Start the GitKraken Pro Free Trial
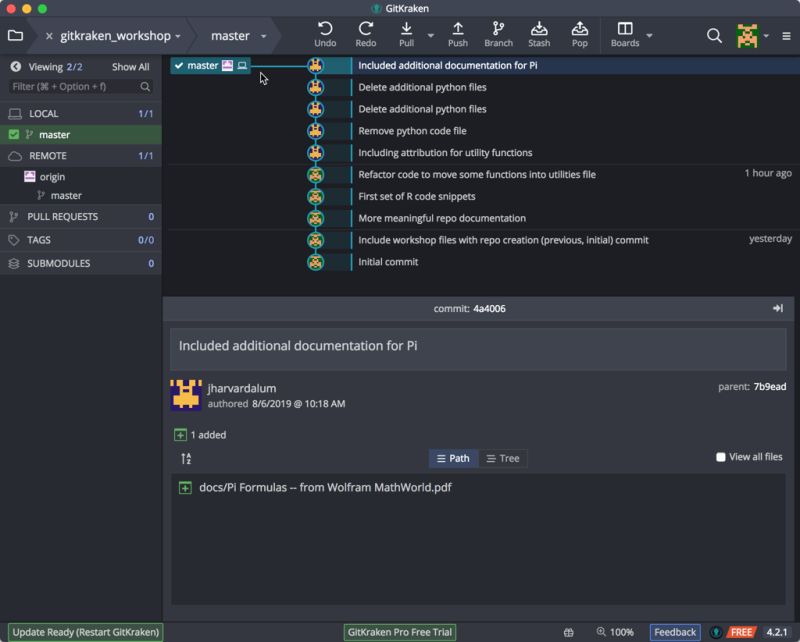Image resolution: width=800 pixels, height=642 pixels. point(399,632)
